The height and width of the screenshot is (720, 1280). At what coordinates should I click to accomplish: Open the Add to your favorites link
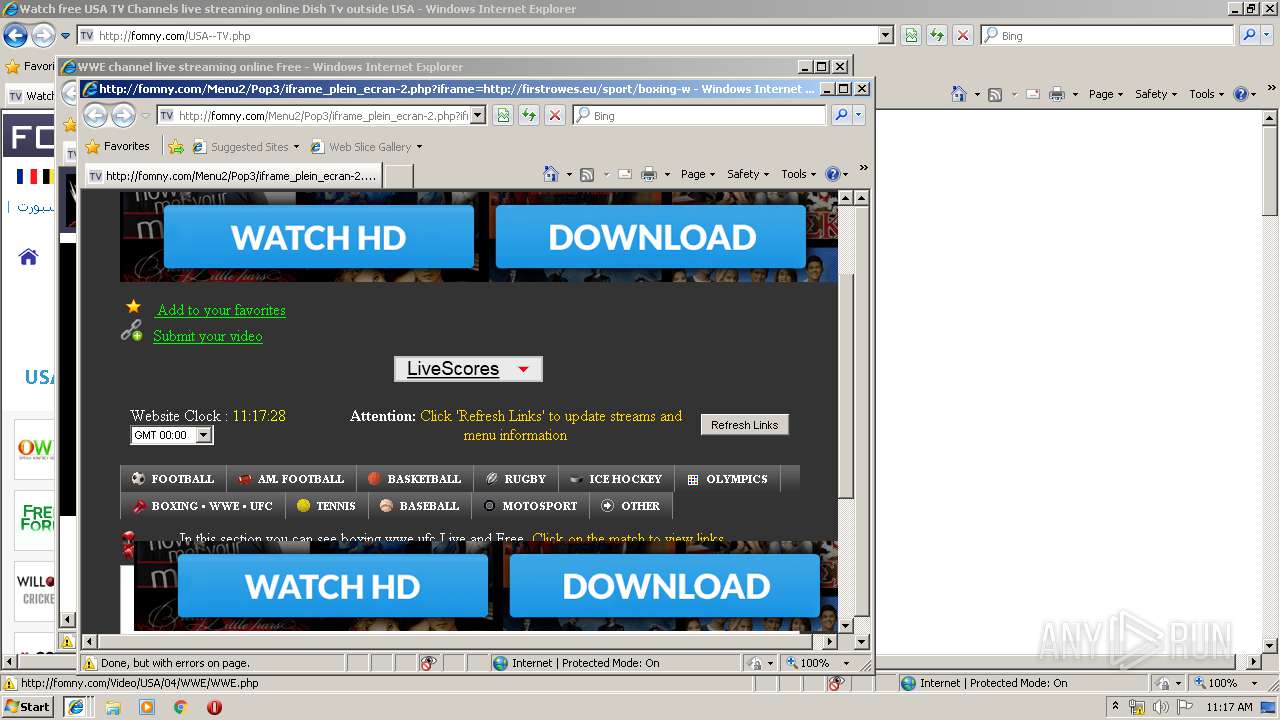[221, 310]
